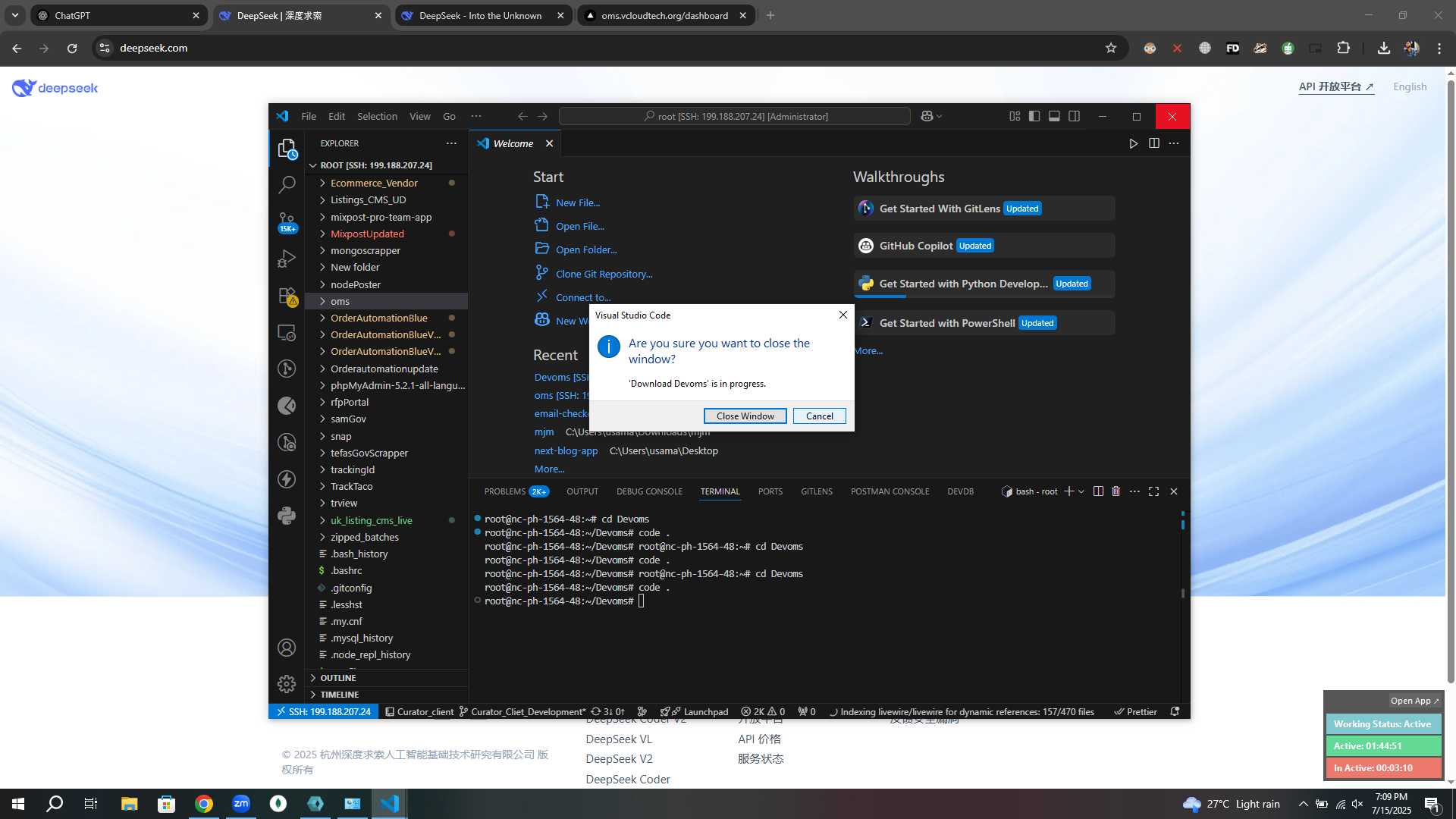This screenshot has height=819, width=1456.
Task: Switch to the DEBUG CONSOLE tab
Action: pyautogui.click(x=649, y=491)
